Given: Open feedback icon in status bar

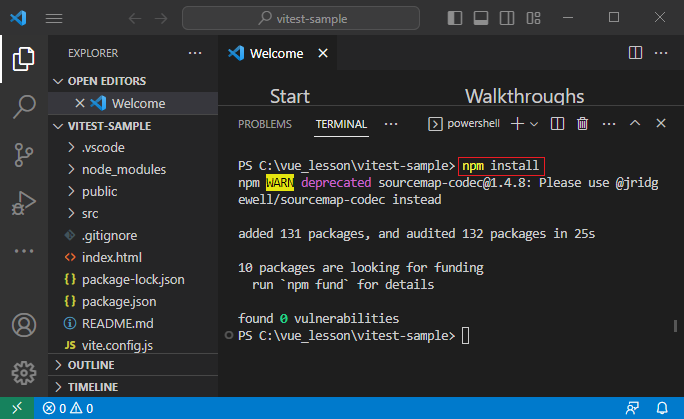Looking at the screenshot, I should click(632, 409).
